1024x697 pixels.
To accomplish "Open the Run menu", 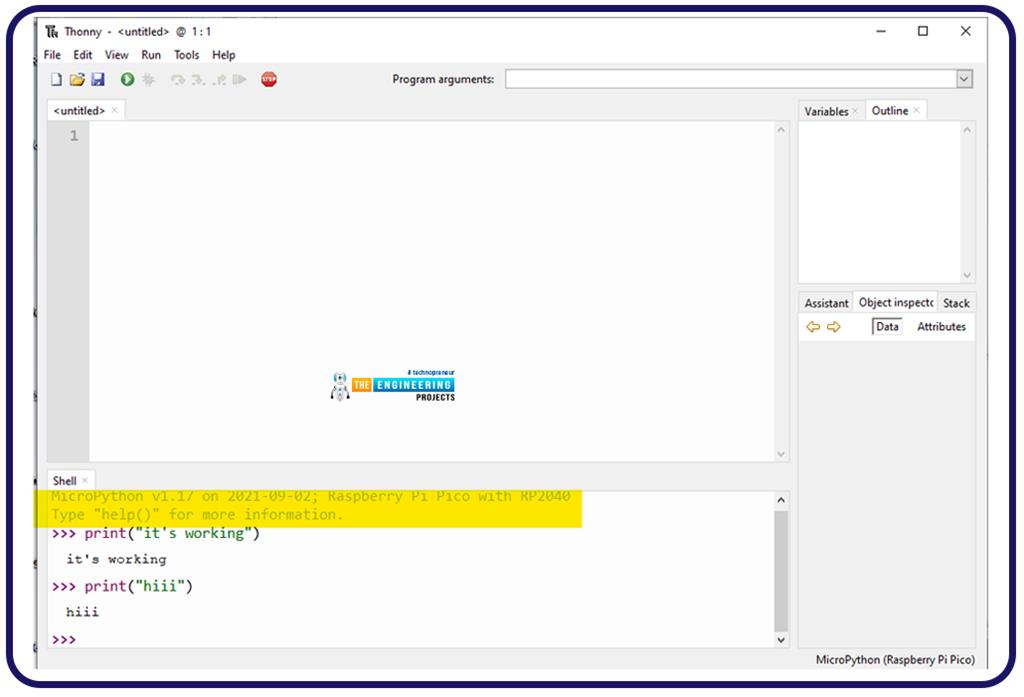I will 151,55.
